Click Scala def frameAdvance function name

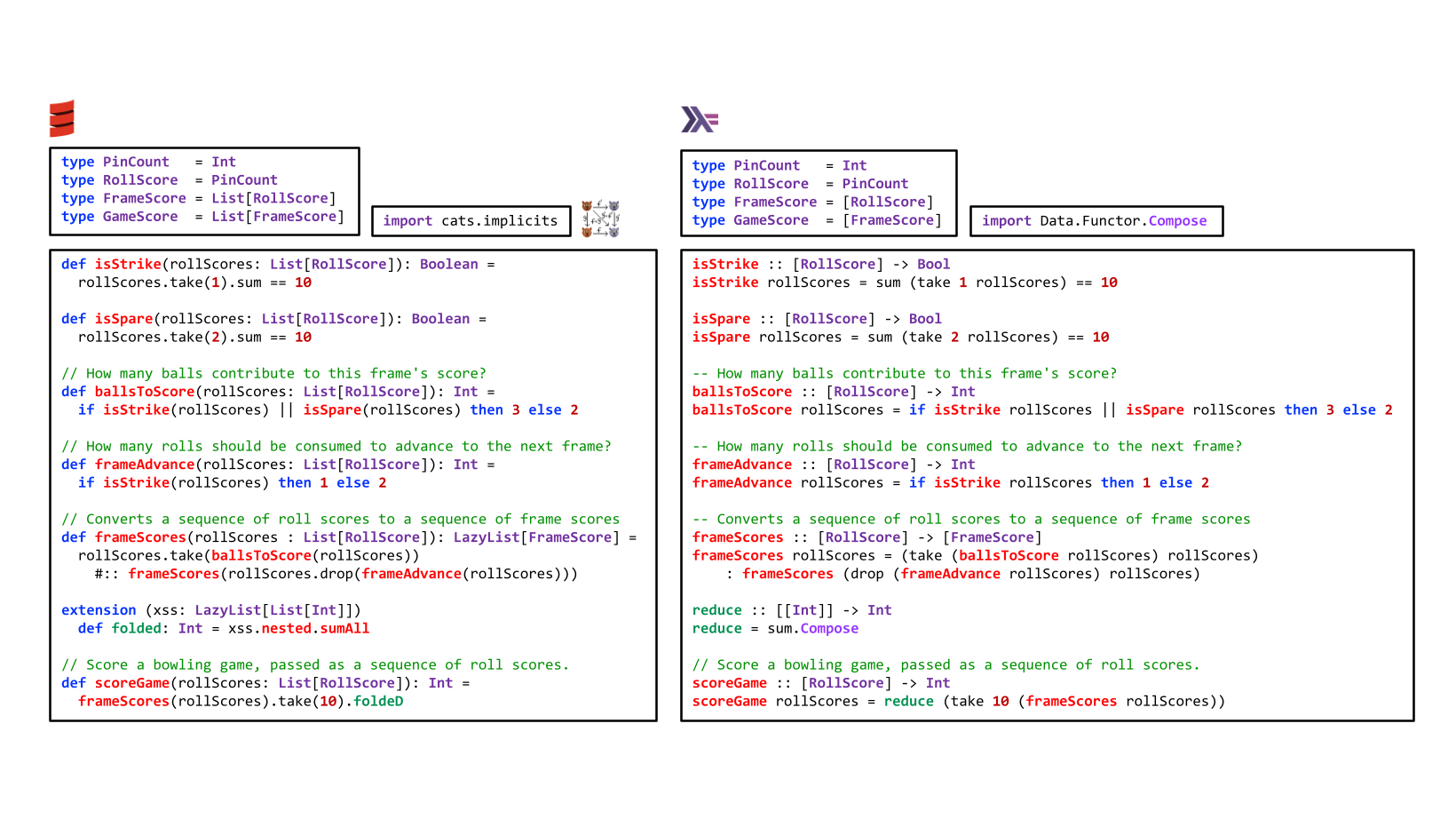point(145,465)
